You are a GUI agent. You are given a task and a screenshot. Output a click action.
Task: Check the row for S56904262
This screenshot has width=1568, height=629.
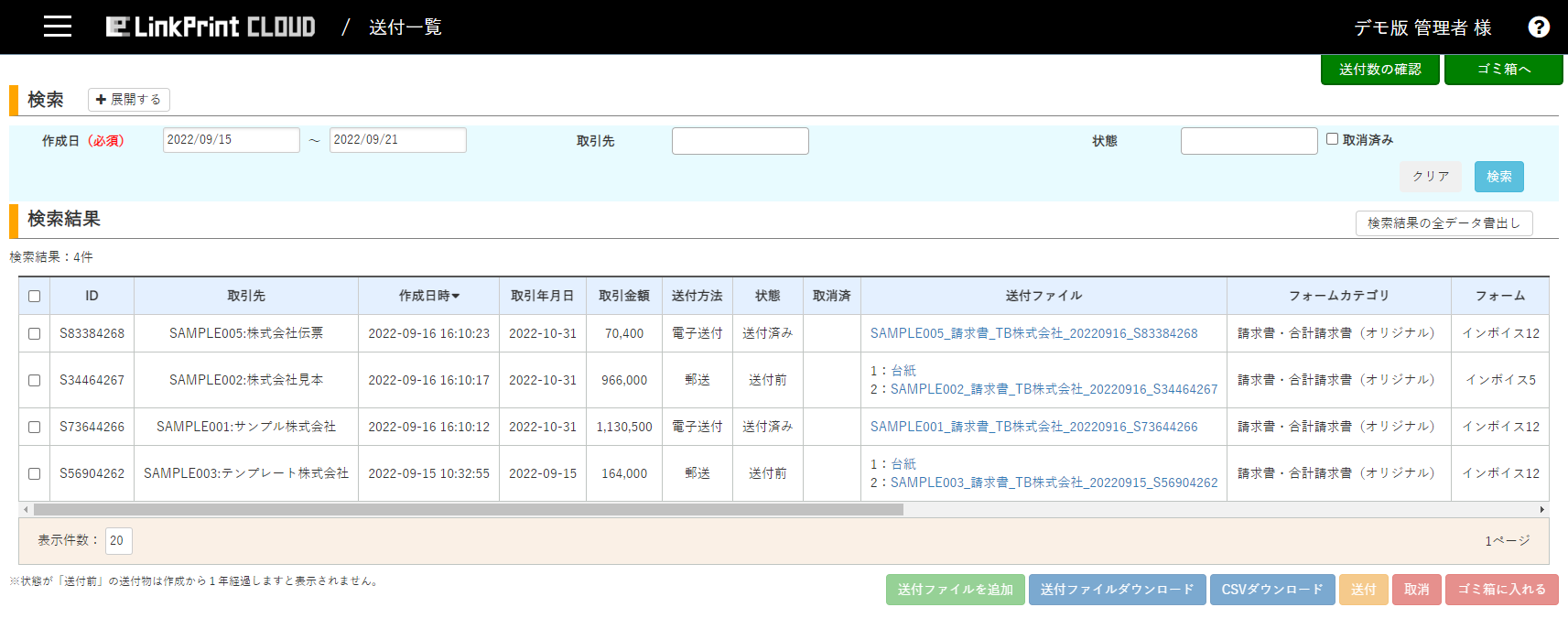tap(35, 474)
